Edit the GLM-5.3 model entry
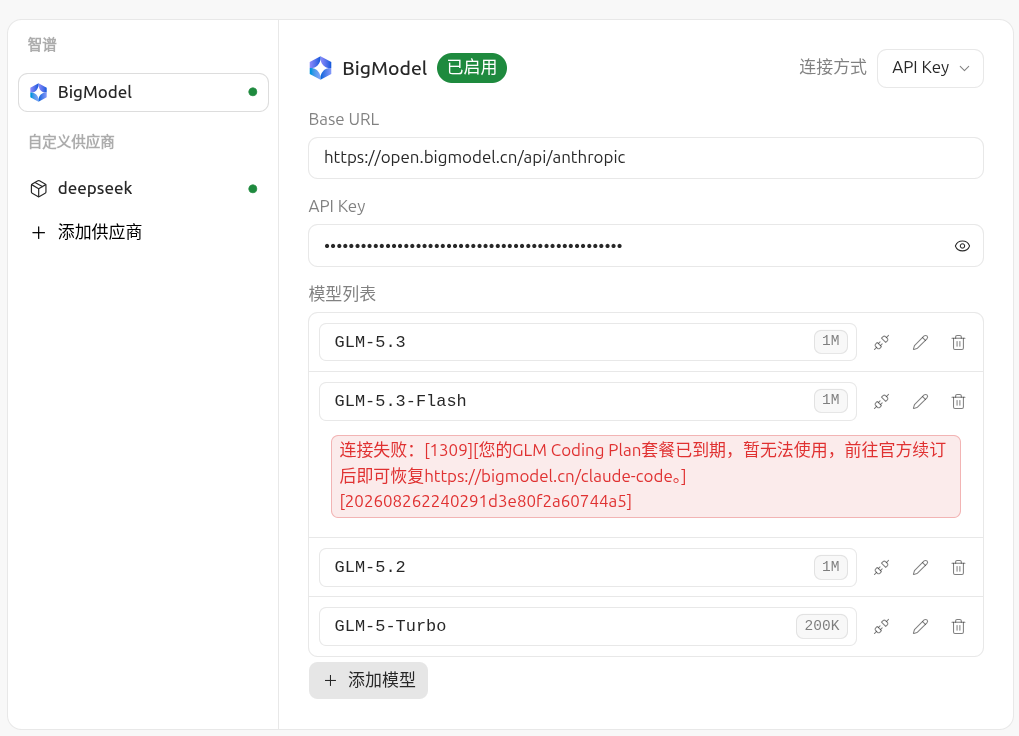 [x=920, y=342]
